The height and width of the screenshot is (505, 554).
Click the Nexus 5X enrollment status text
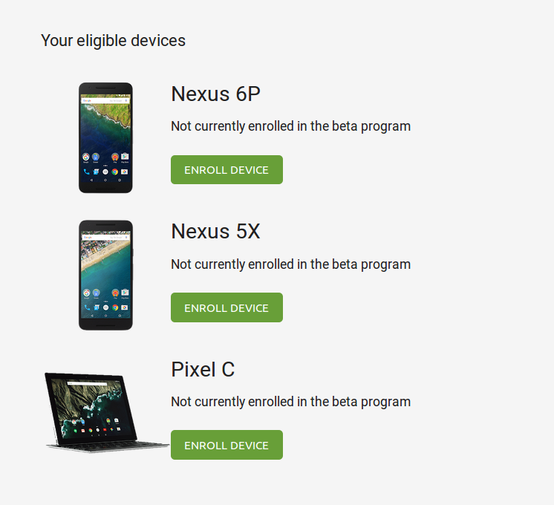point(291,264)
